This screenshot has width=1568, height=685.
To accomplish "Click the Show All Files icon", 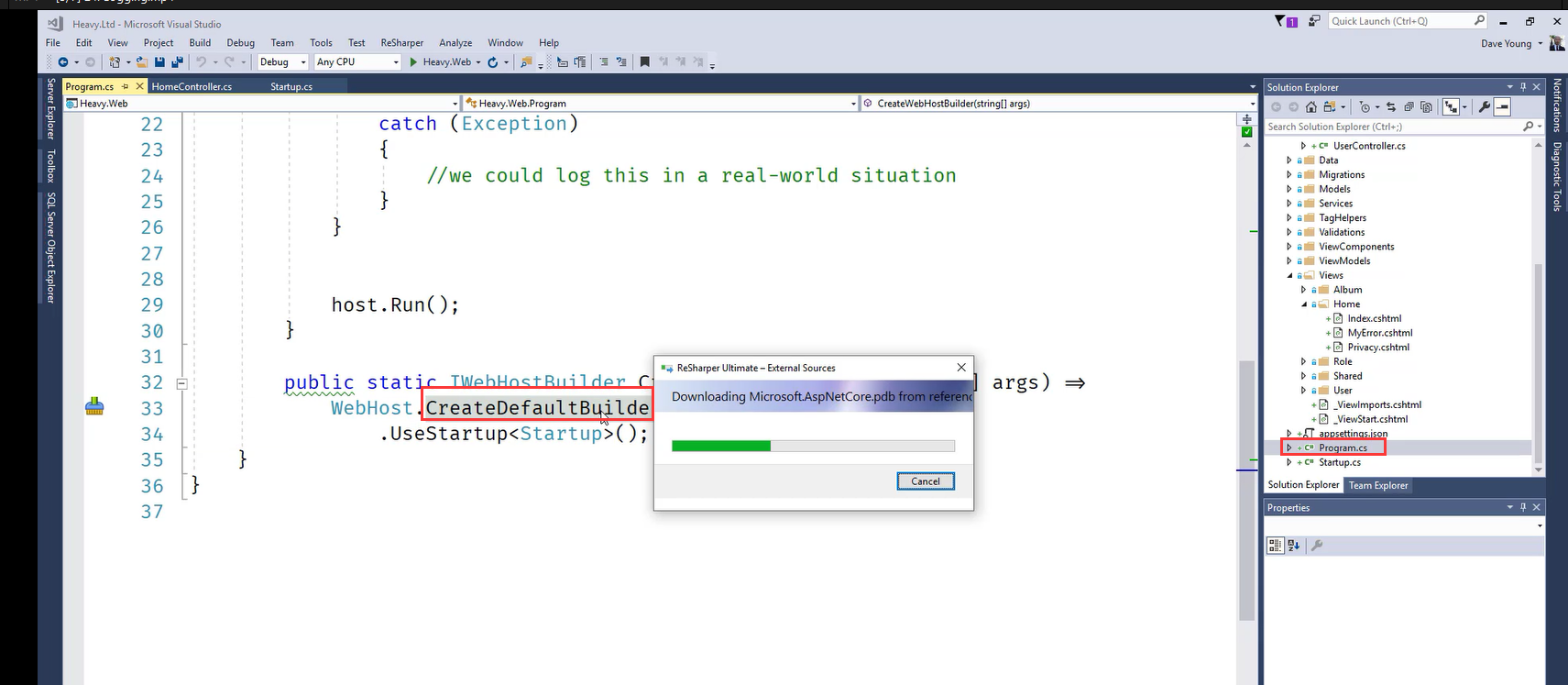I will tap(1426, 107).
